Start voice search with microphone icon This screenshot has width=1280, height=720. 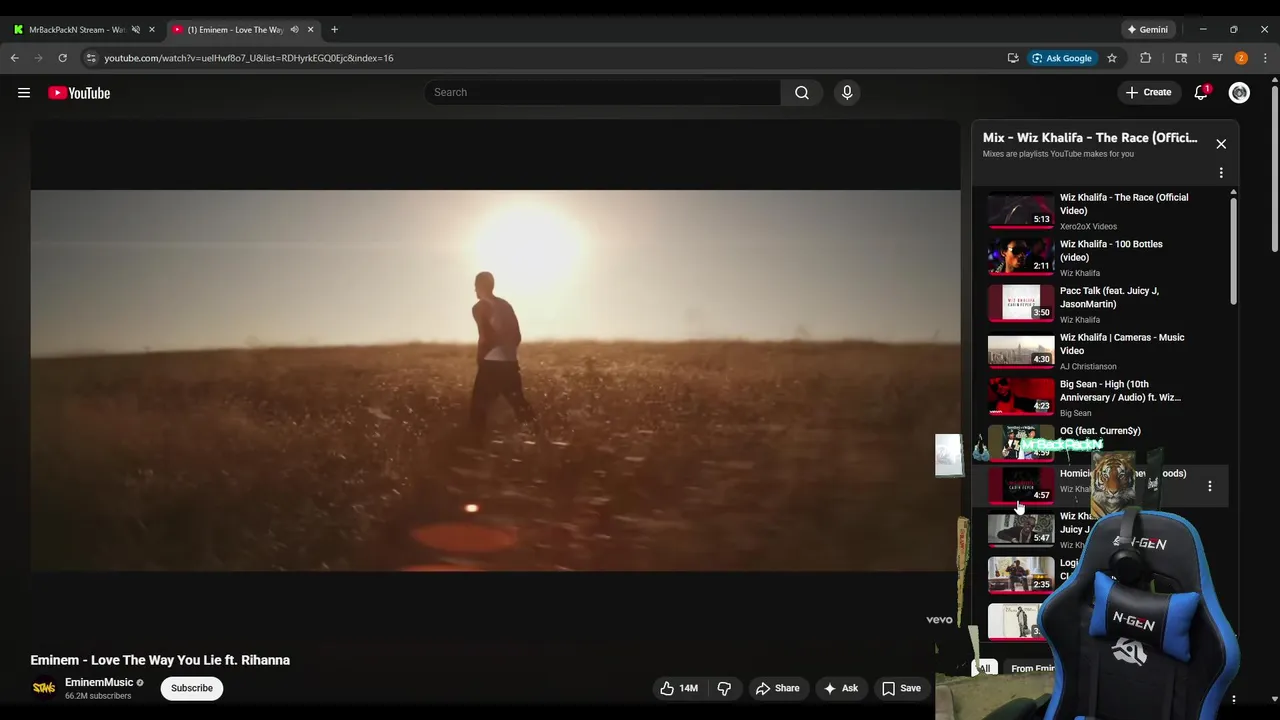click(847, 92)
